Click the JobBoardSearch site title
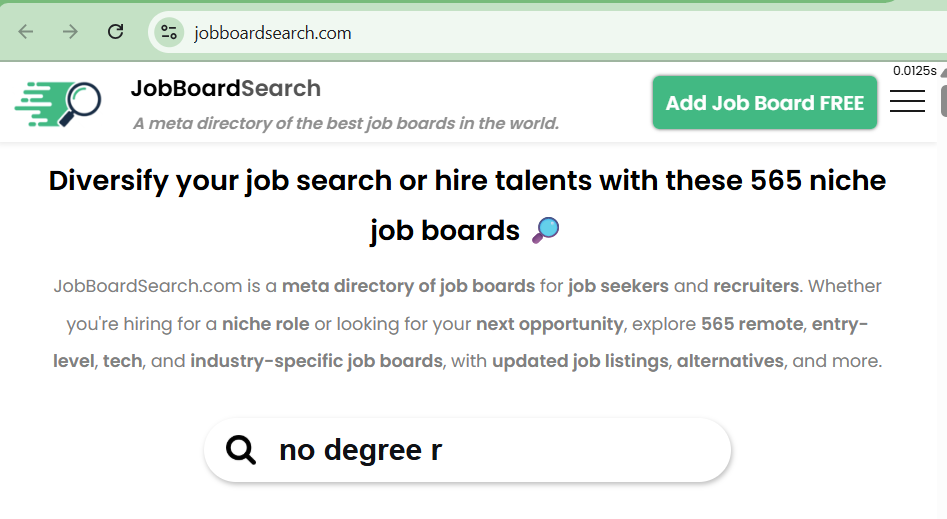 point(225,88)
